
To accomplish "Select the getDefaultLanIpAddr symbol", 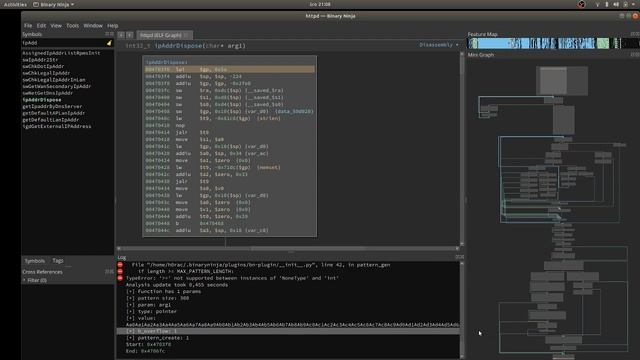I will pos(51,120).
